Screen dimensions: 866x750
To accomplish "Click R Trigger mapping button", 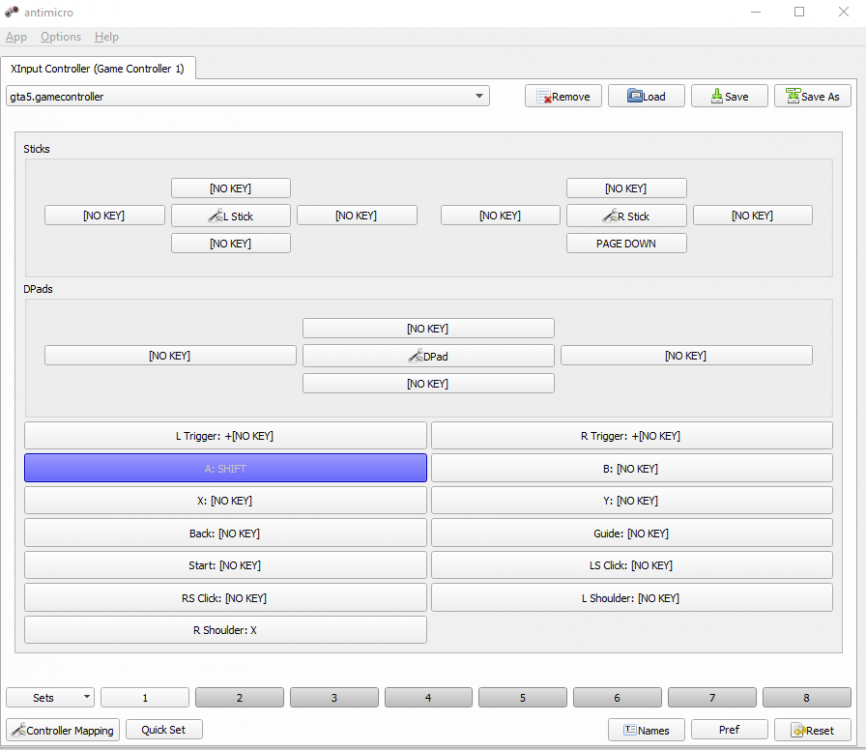I will coord(631,436).
